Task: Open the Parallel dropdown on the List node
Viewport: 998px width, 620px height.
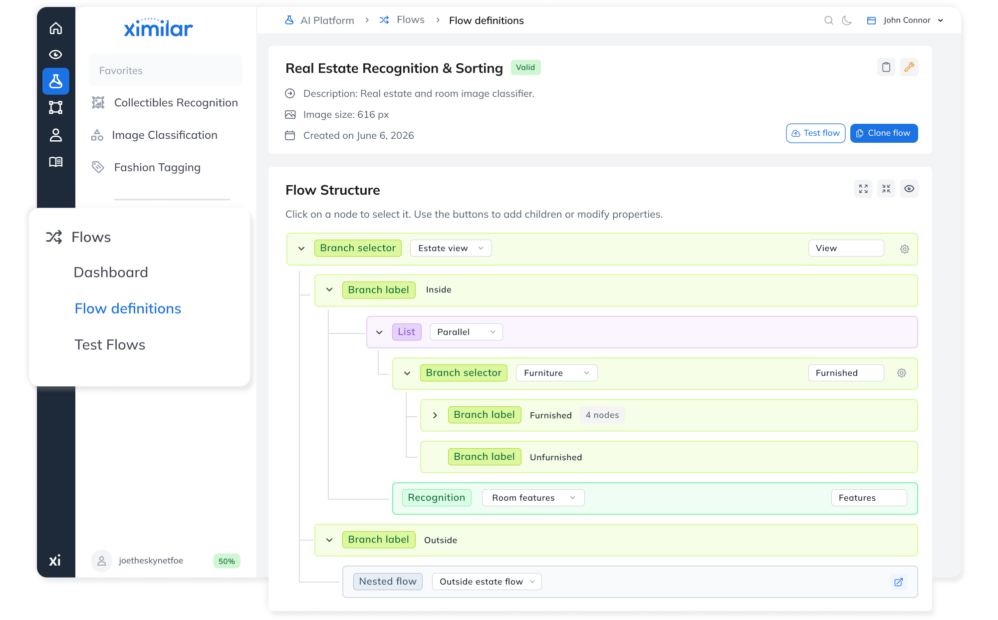Action: click(466, 331)
